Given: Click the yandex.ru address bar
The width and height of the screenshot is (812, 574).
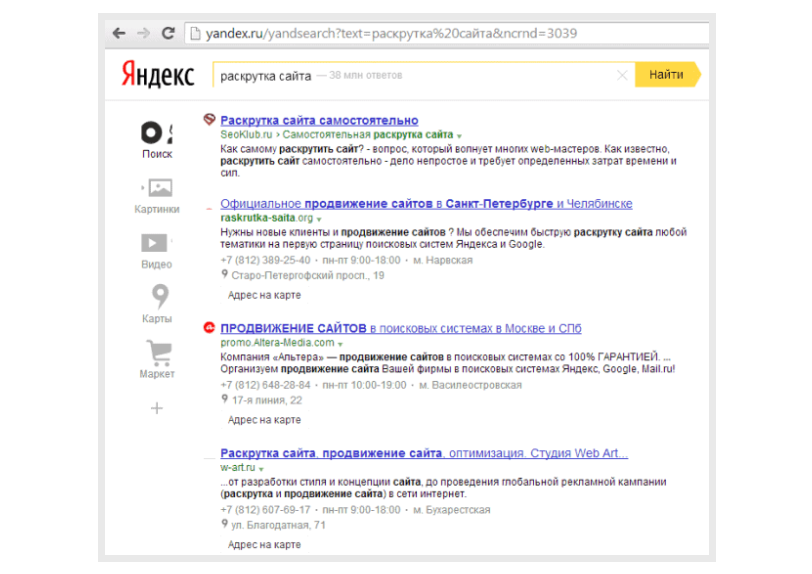Looking at the screenshot, I should (447, 34).
